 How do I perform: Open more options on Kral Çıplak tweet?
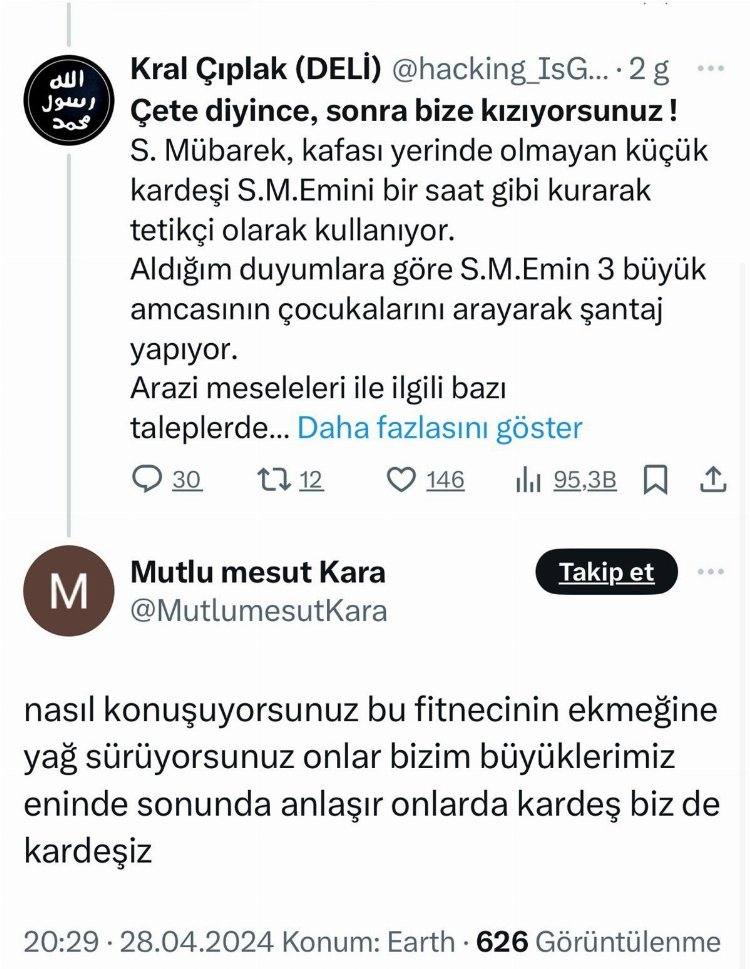710,69
